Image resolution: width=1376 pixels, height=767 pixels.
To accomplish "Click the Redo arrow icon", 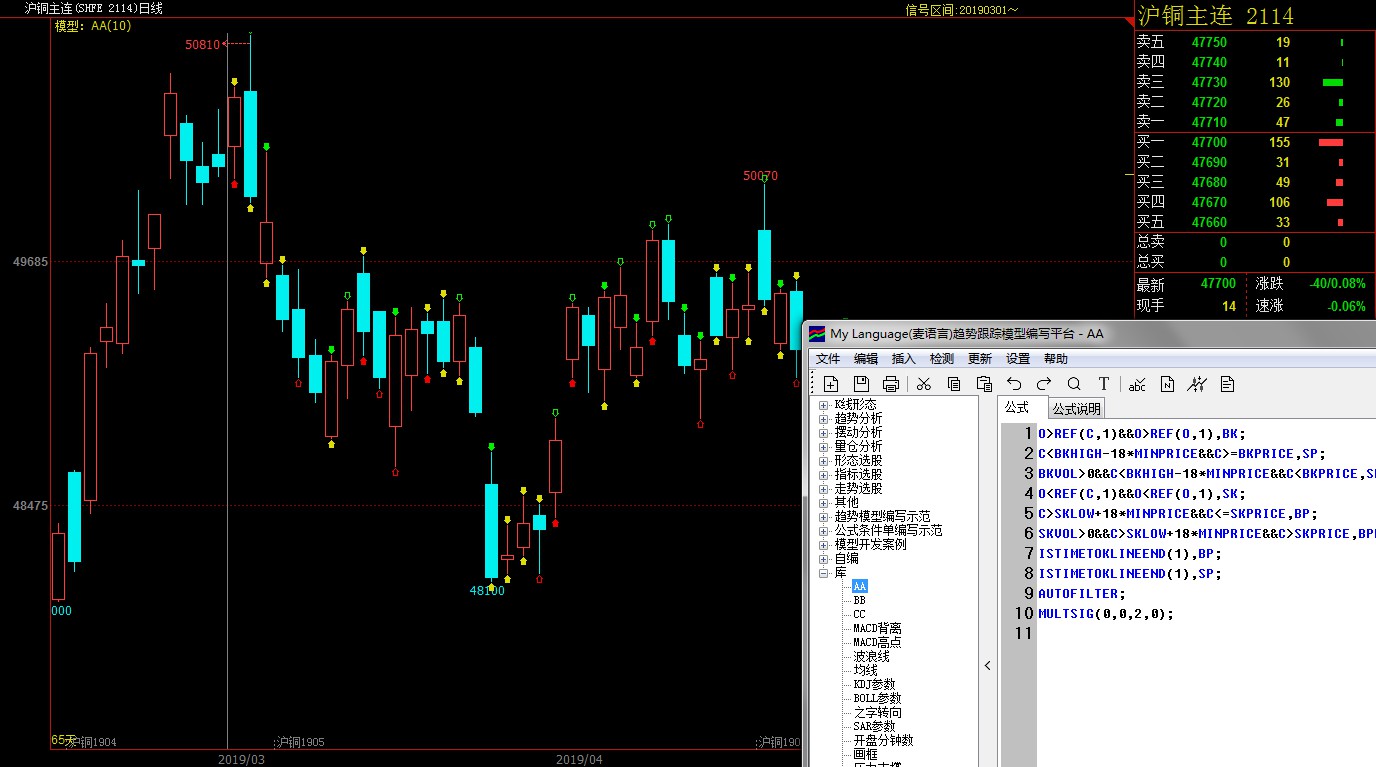I will [x=1044, y=384].
